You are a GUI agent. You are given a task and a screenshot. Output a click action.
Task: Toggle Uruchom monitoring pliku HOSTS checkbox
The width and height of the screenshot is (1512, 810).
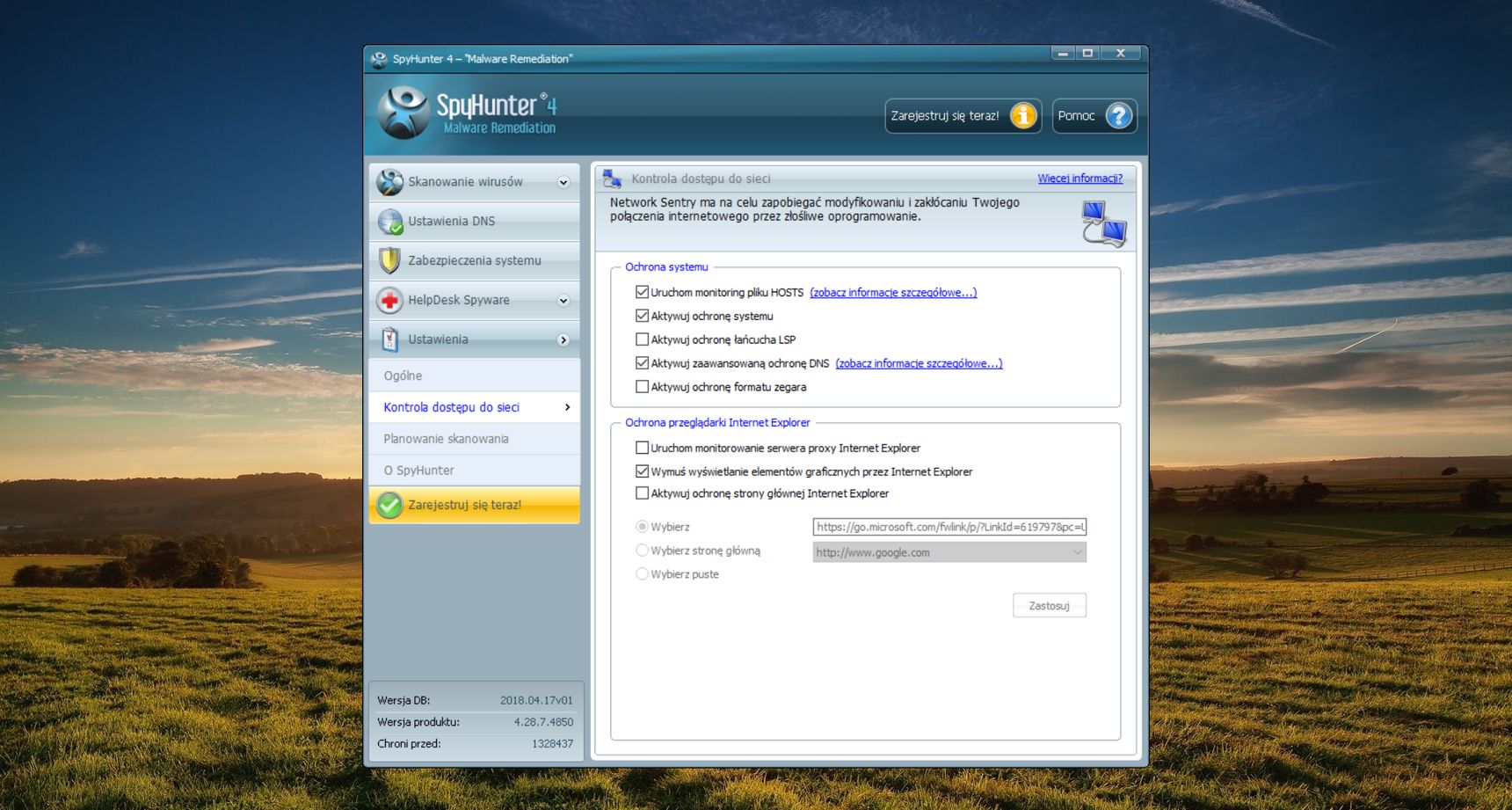coord(642,292)
